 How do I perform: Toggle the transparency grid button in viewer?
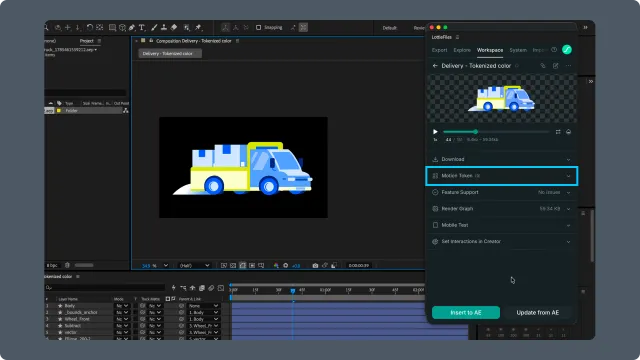pos(233,265)
